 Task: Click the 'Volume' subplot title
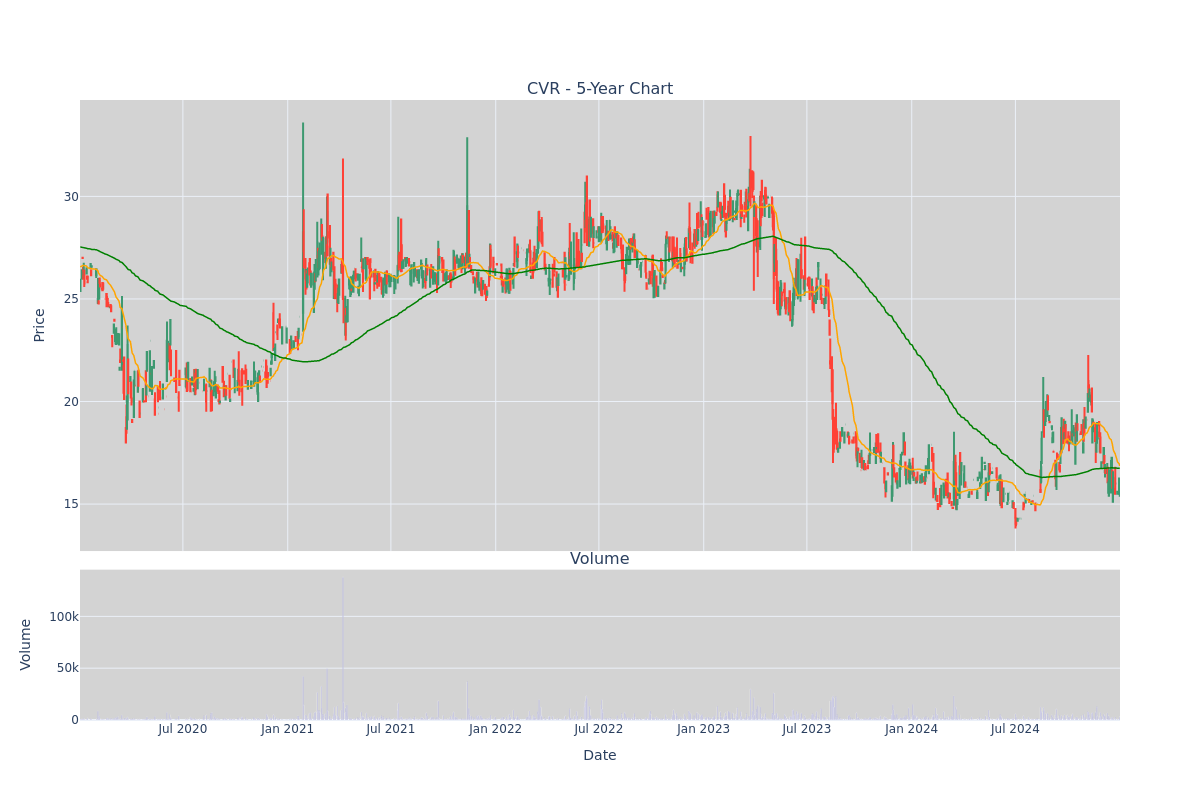[600, 559]
